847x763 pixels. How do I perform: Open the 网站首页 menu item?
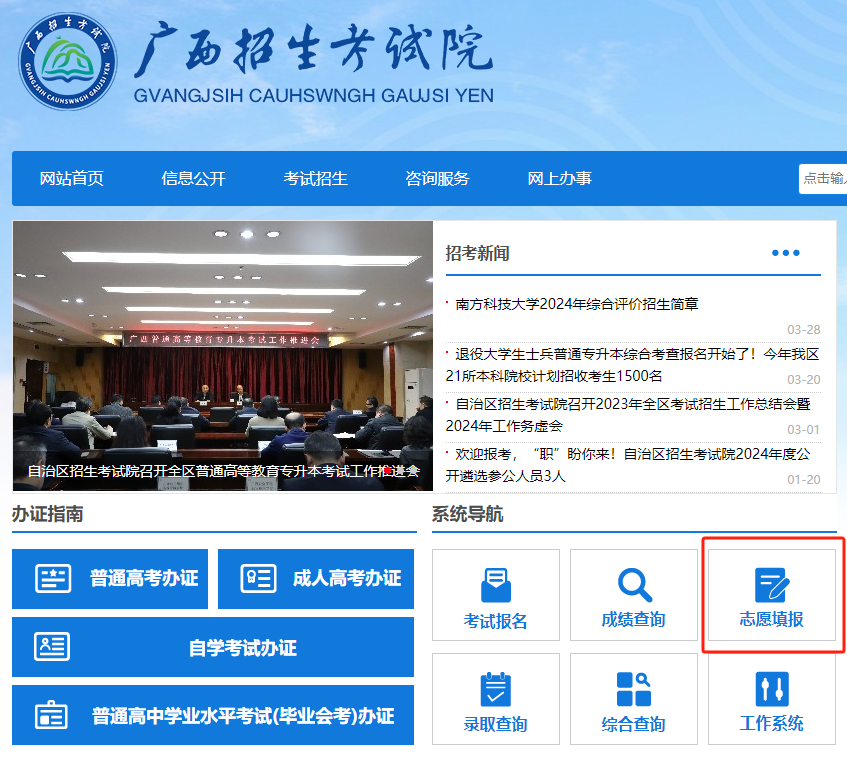[x=72, y=179]
